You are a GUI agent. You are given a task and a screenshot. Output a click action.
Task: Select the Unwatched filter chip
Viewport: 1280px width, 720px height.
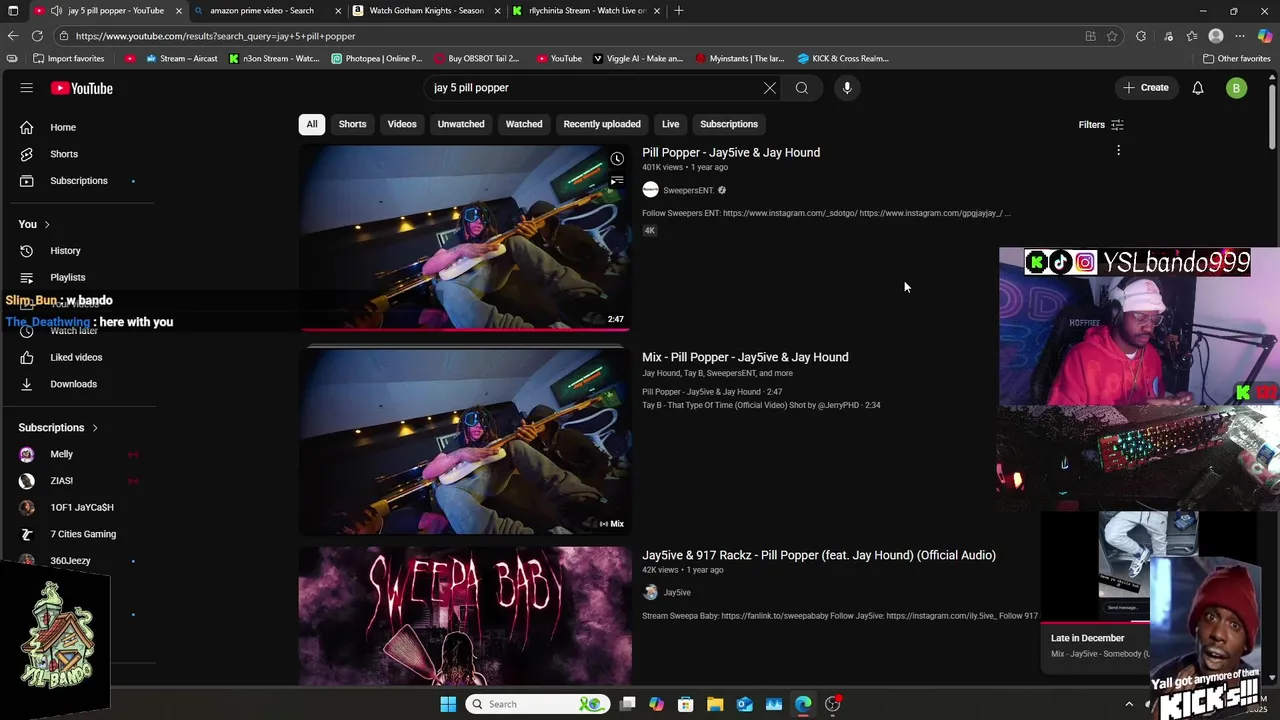point(461,124)
